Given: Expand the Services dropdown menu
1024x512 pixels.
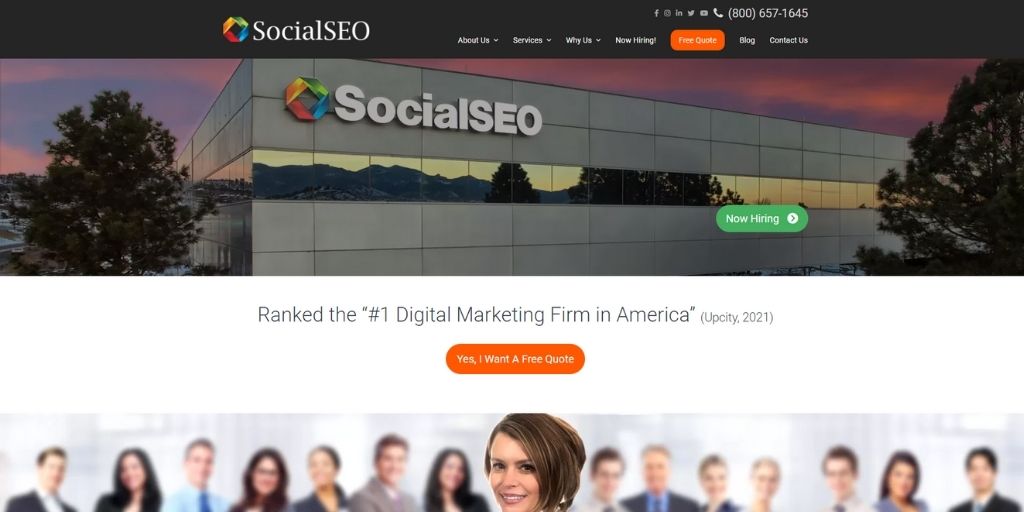Looking at the screenshot, I should (x=532, y=40).
